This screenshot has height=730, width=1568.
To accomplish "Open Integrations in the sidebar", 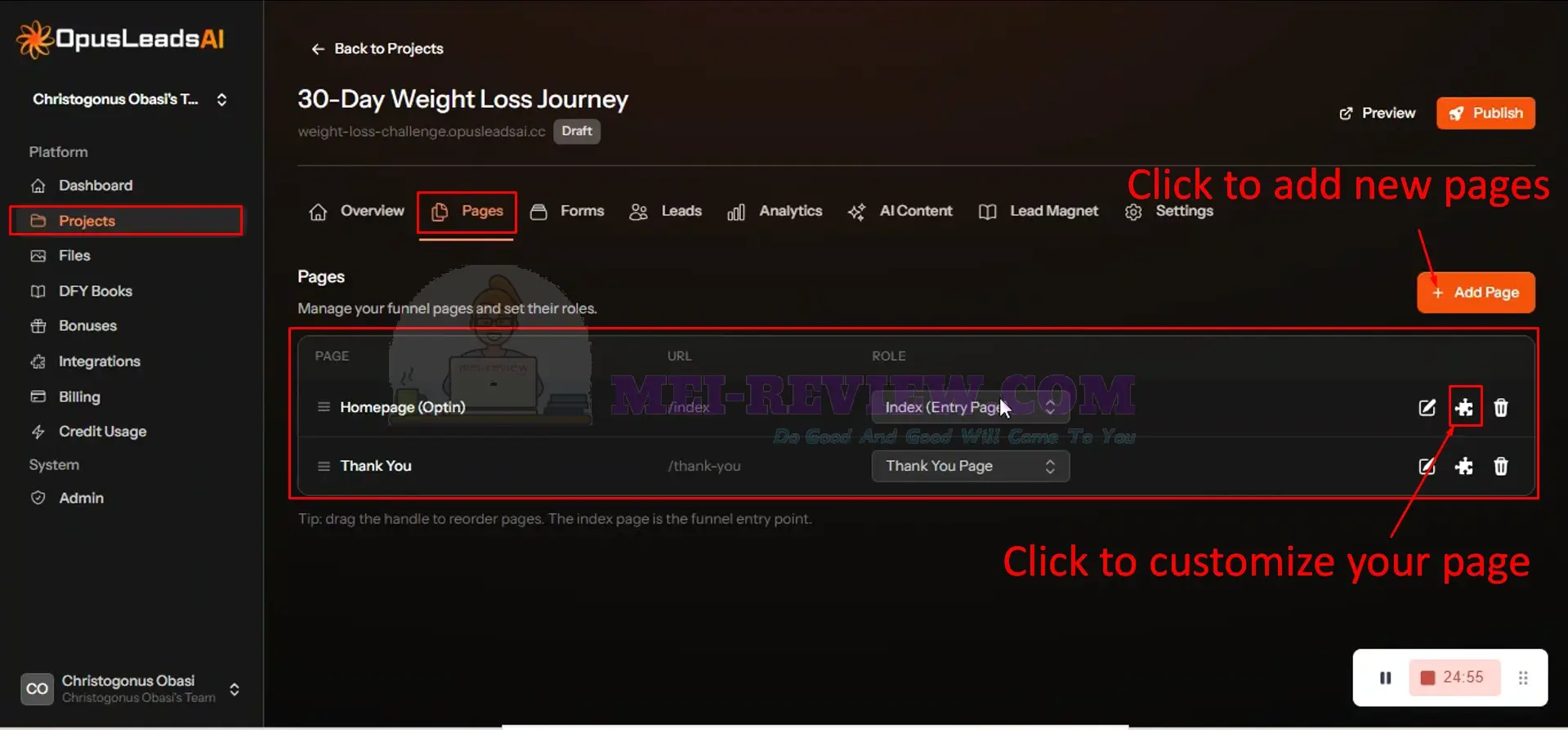I will 99,361.
